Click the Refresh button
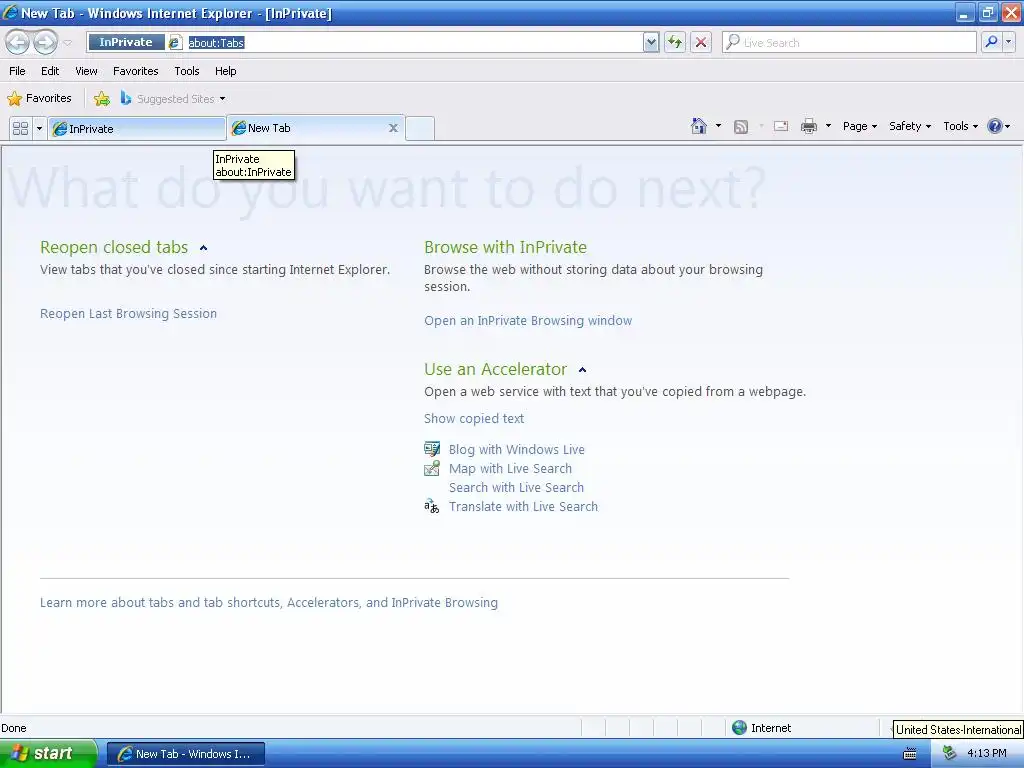 [675, 42]
